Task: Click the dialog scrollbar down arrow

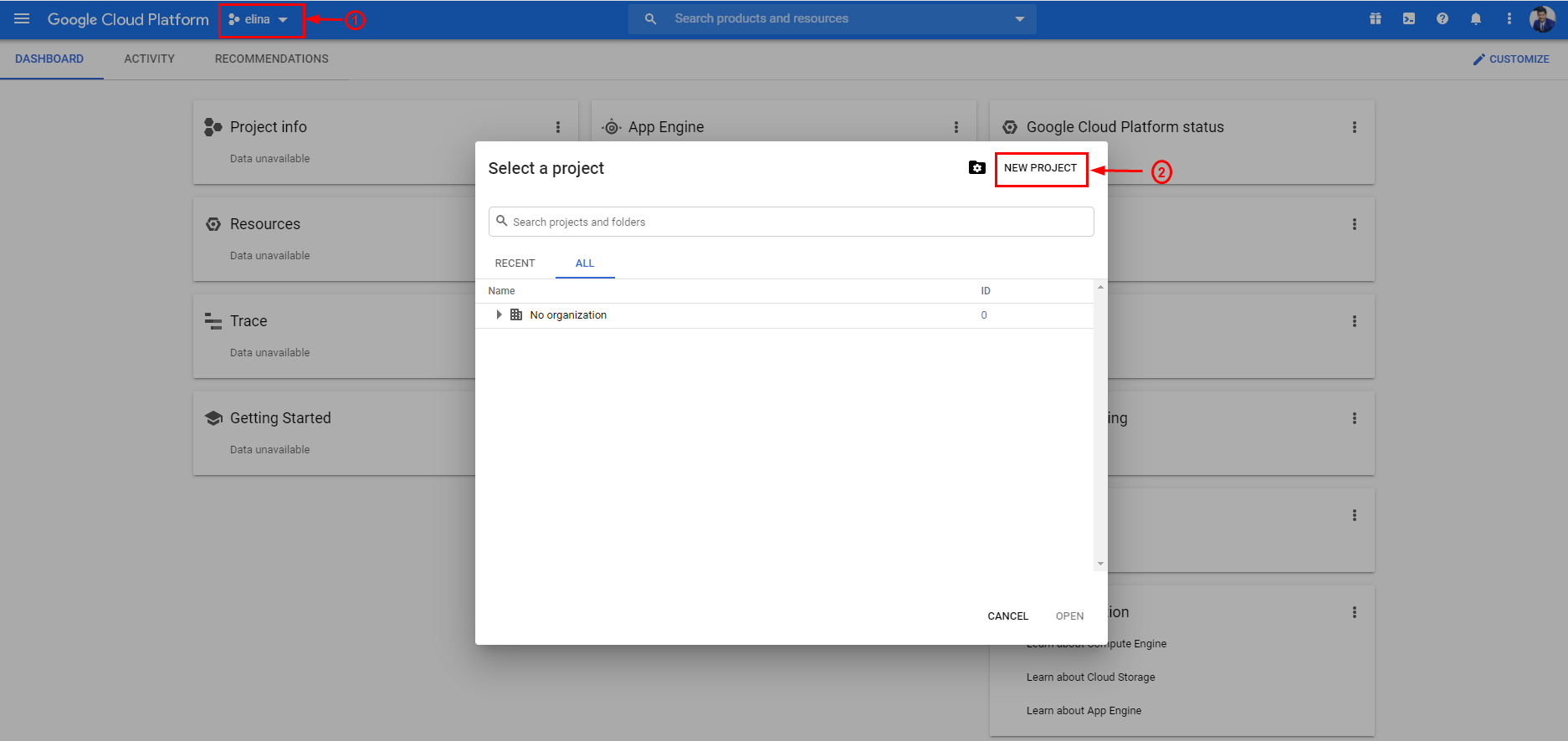Action: pos(1100,564)
